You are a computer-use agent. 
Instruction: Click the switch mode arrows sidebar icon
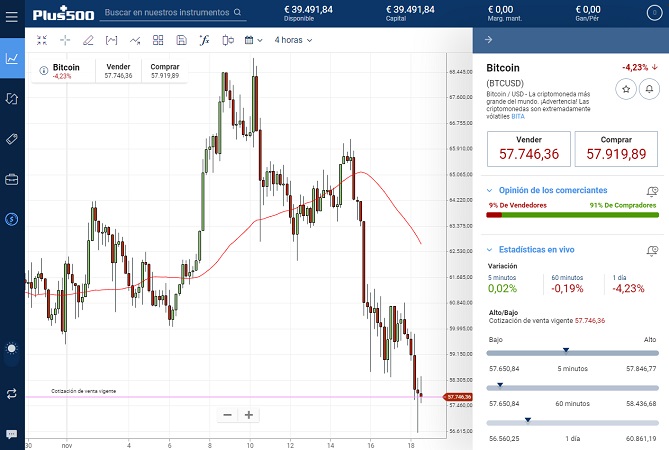12,393
